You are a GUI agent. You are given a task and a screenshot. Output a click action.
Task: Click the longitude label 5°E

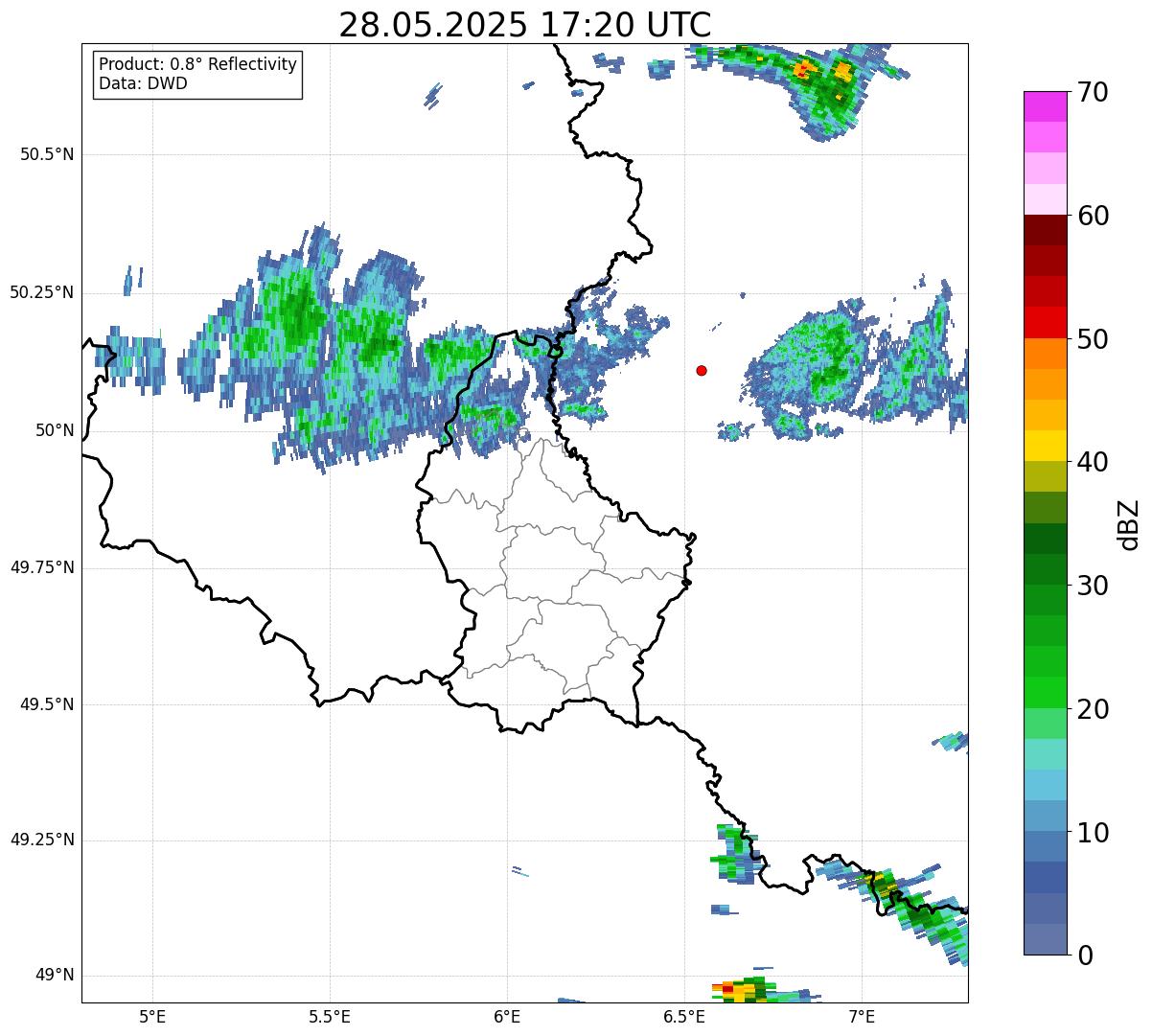click(x=152, y=1016)
